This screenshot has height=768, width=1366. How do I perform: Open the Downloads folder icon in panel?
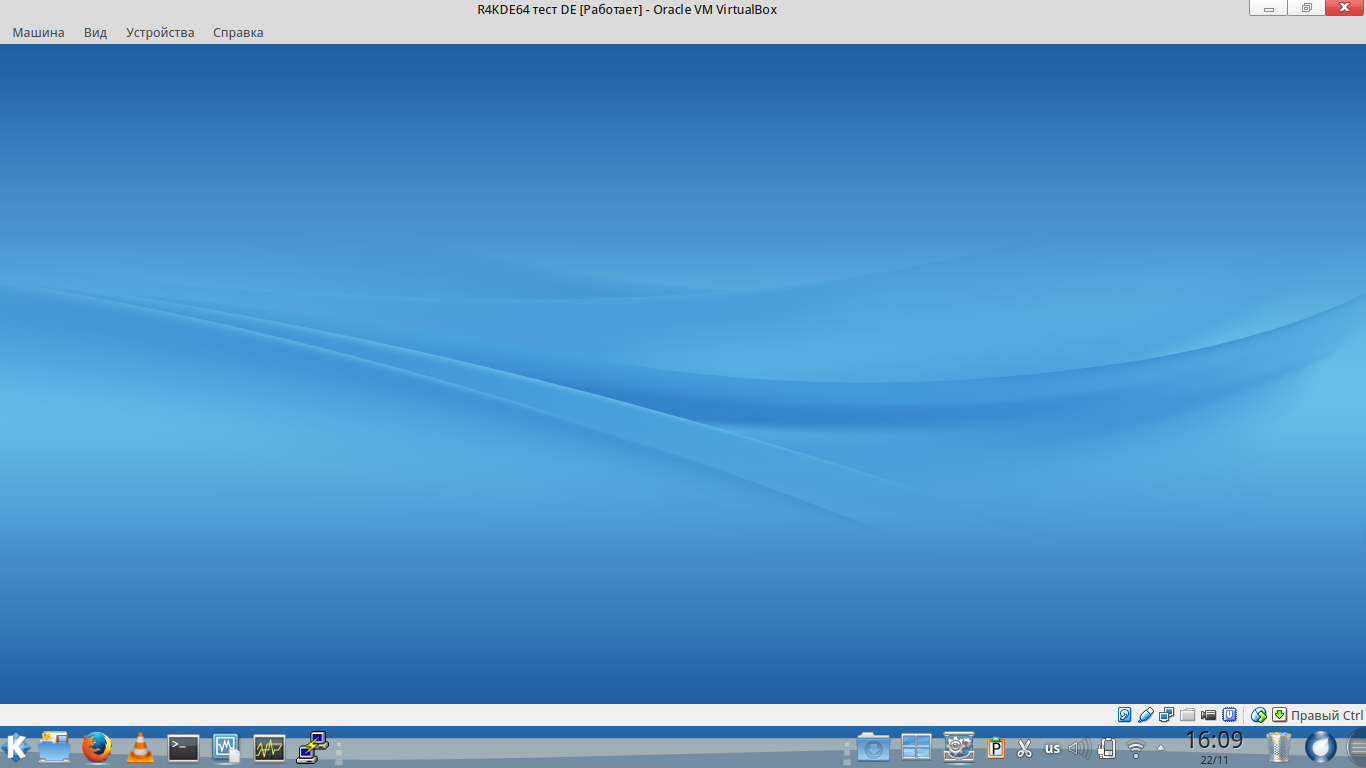point(872,747)
